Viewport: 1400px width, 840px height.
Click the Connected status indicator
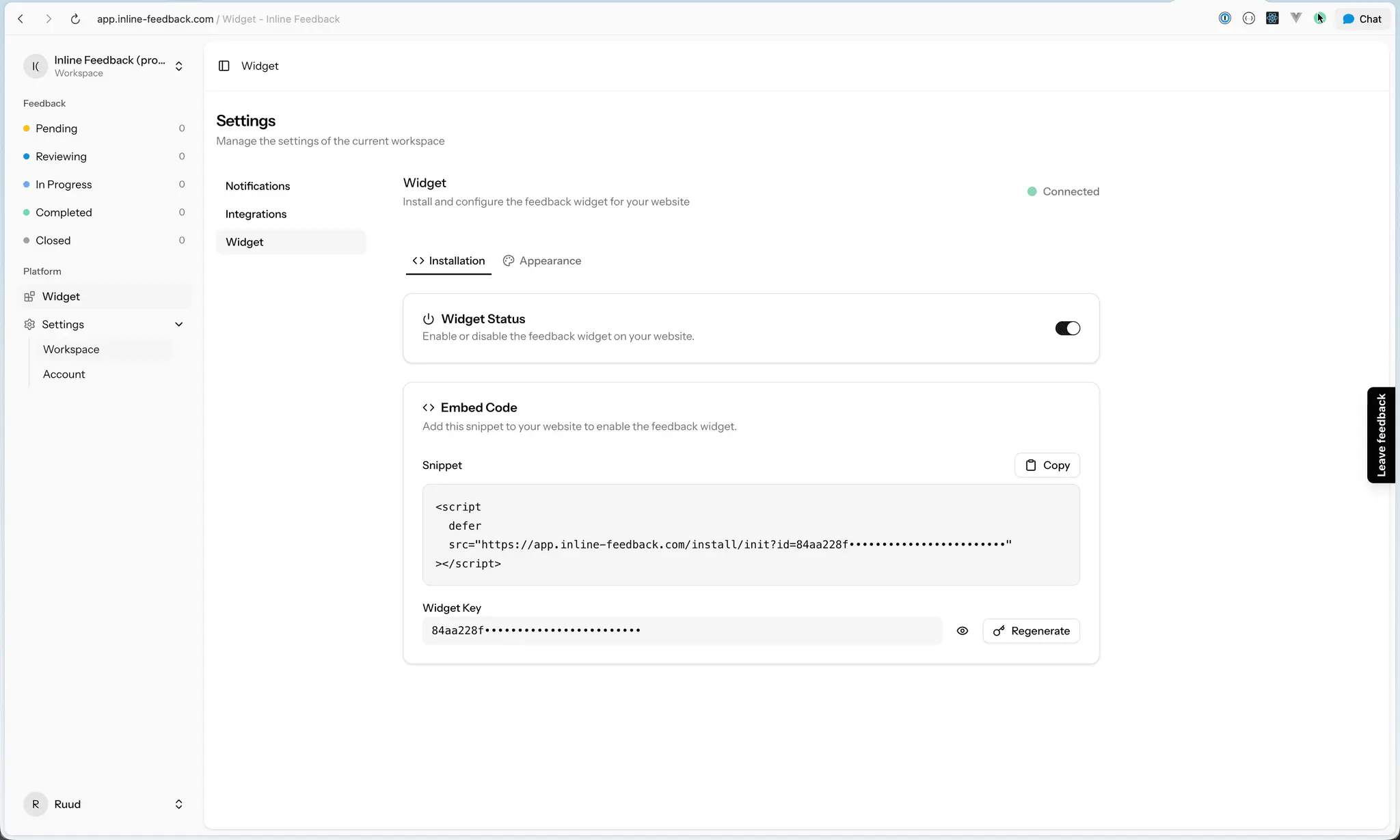1064,192
